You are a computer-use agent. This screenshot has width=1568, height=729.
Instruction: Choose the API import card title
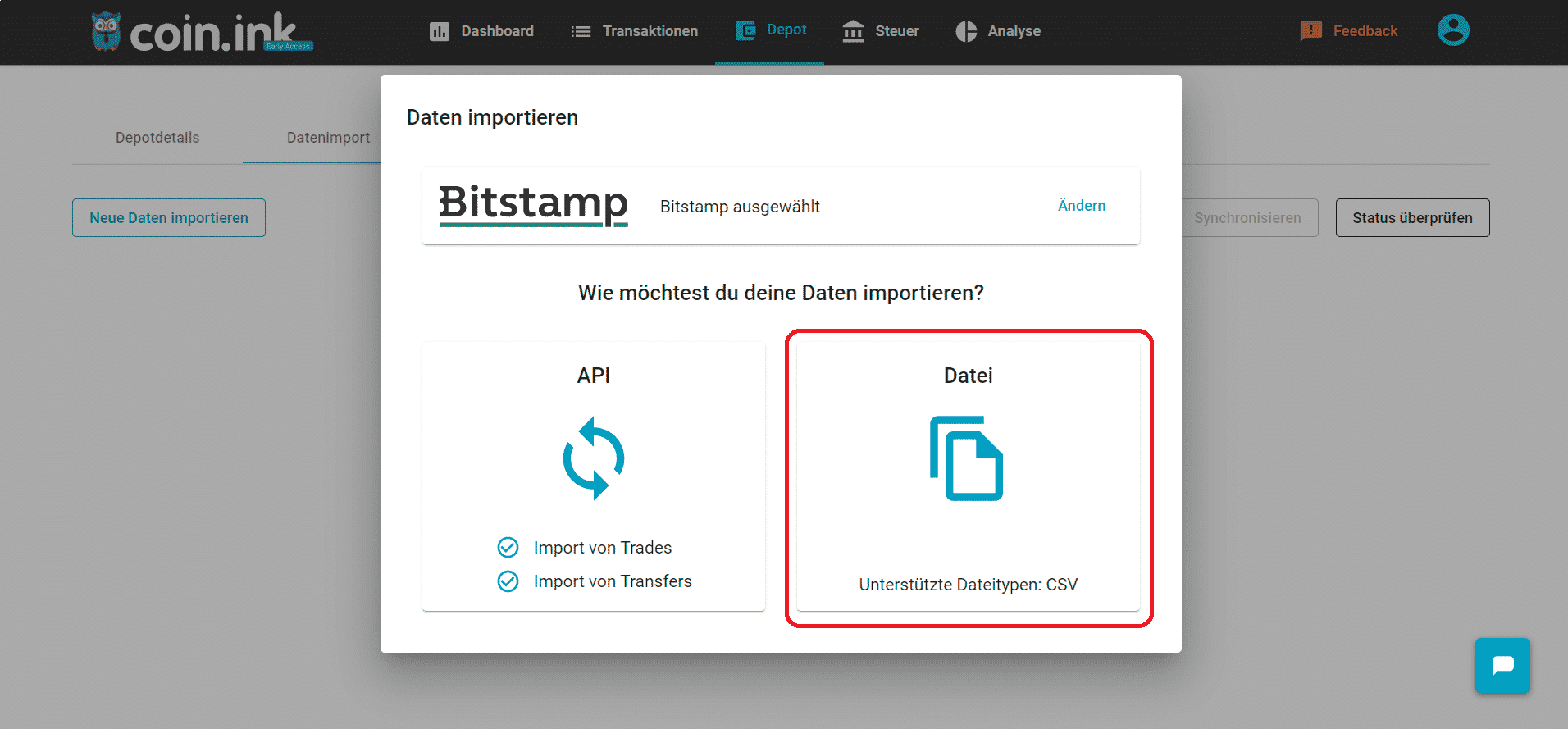point(594,376)
